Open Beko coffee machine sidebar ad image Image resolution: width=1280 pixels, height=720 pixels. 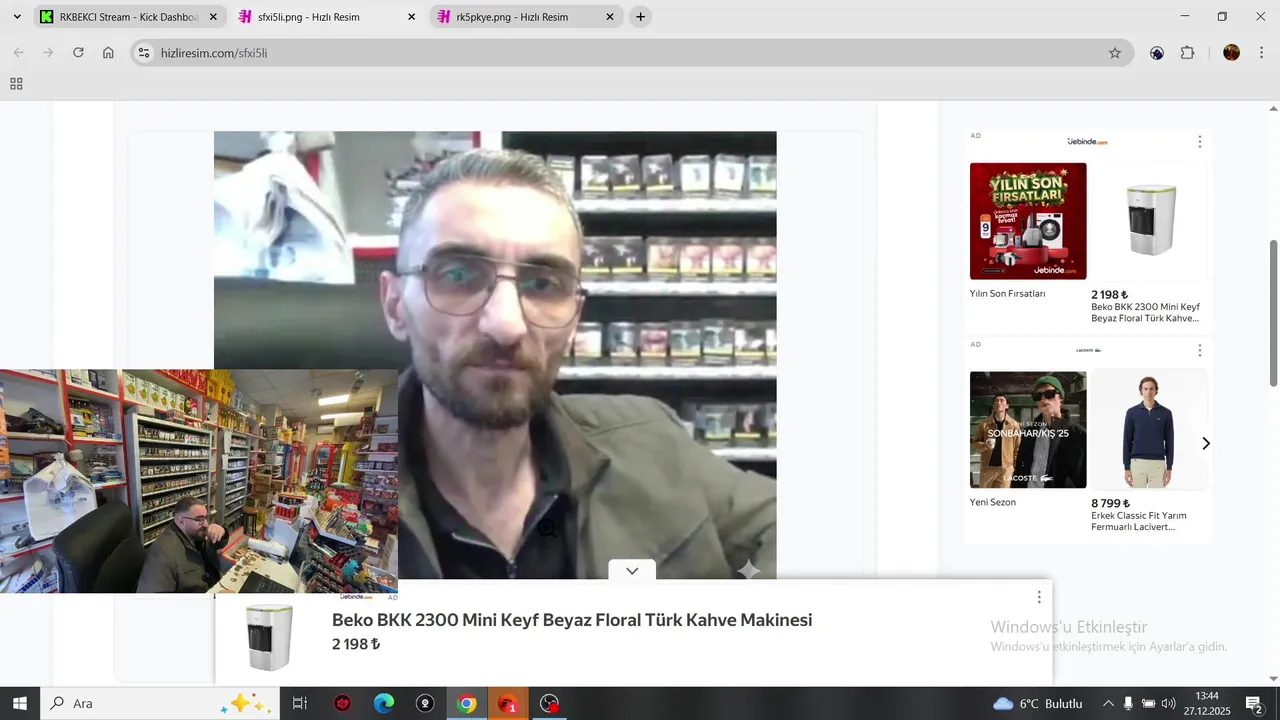1149,221
